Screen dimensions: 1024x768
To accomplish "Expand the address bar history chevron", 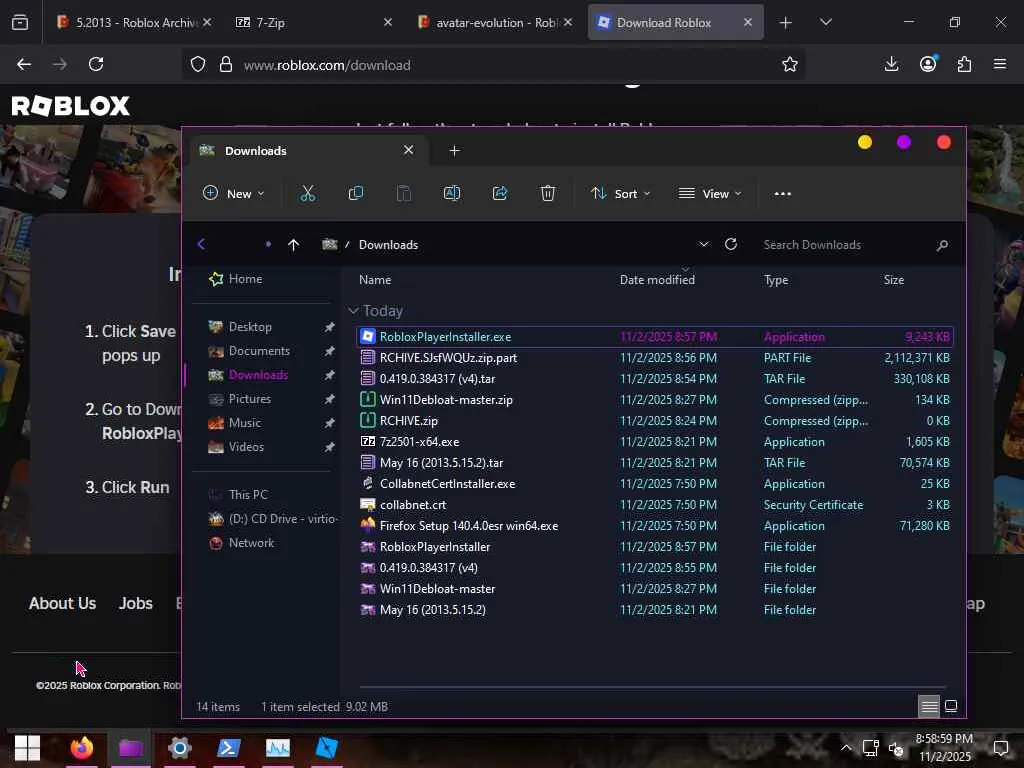I will click(x=703, y=244).
